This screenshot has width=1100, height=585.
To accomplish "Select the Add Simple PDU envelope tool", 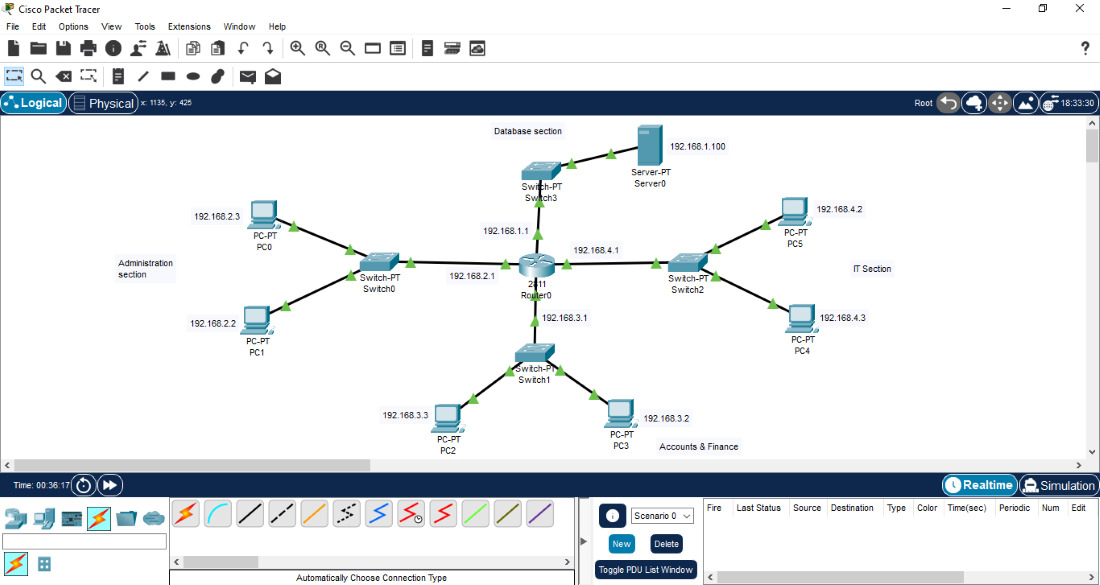I will [x=248, y=76].
